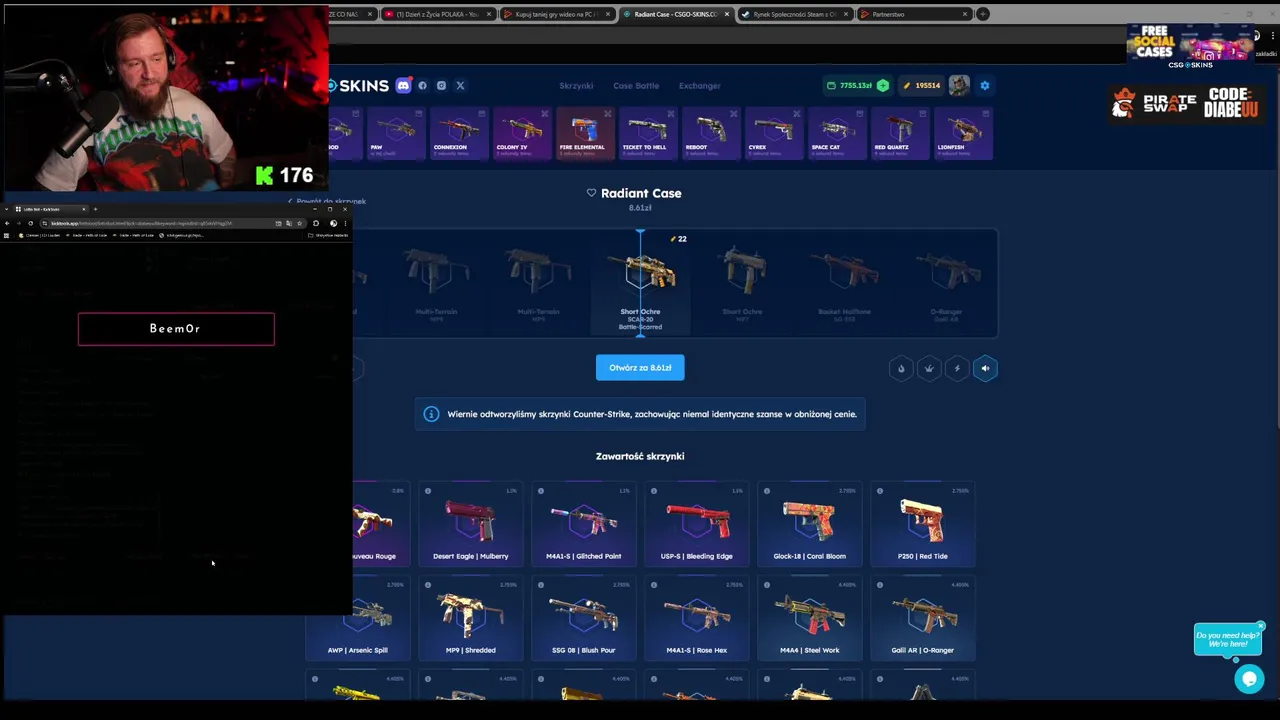Open the Pirate Swap banner

point(1185,103)
